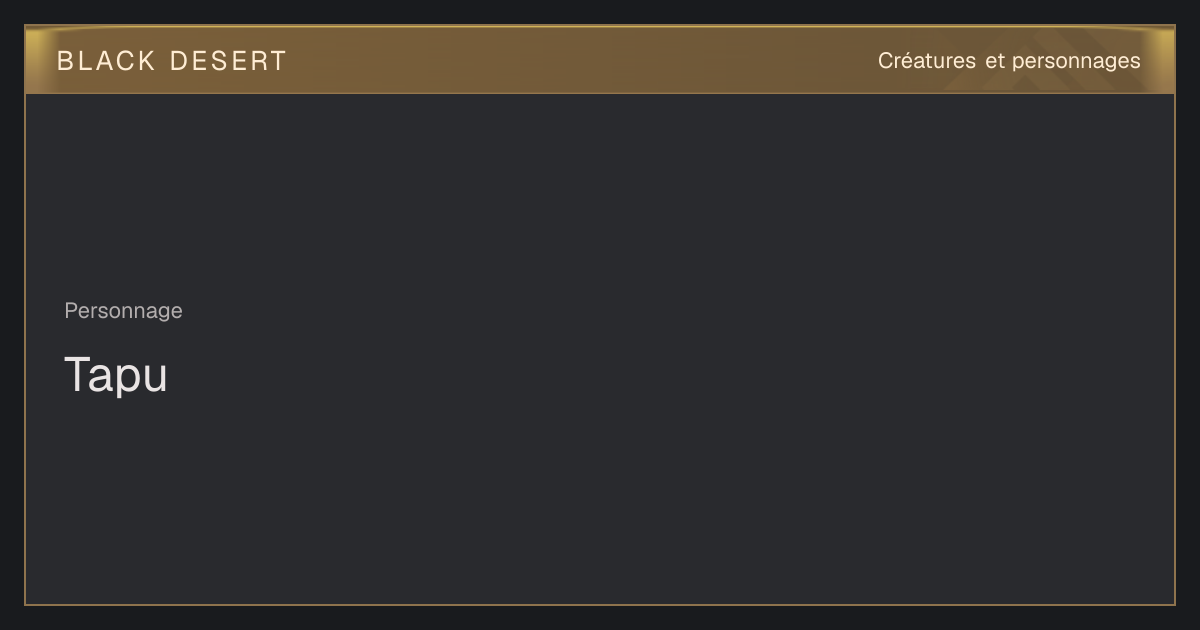Image resolution: width=1200 pixels, height=630 pixels.
Task: Select the Personnage label
Action: [x=123, y=311]
